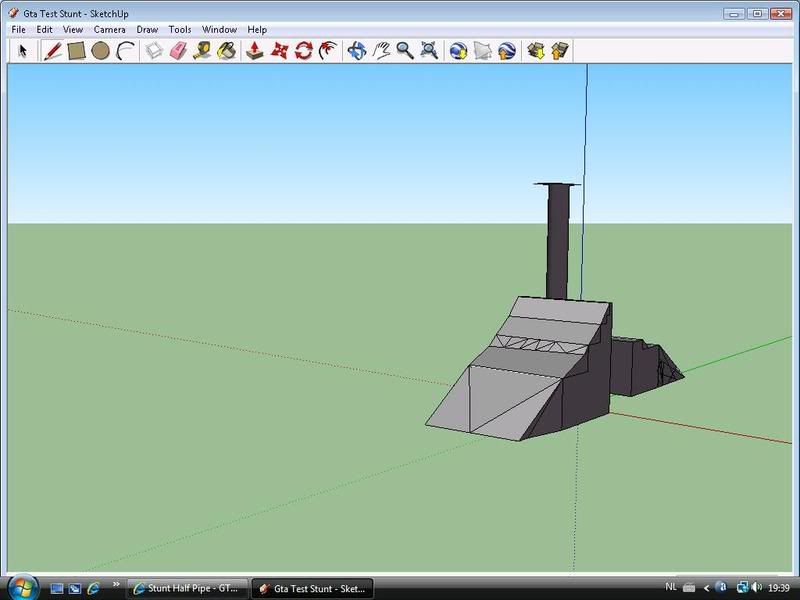This screenshot has height=600, width=800.
Task: Click the Share Model icon
Action: pyautogui.click(x=560, y=51)
